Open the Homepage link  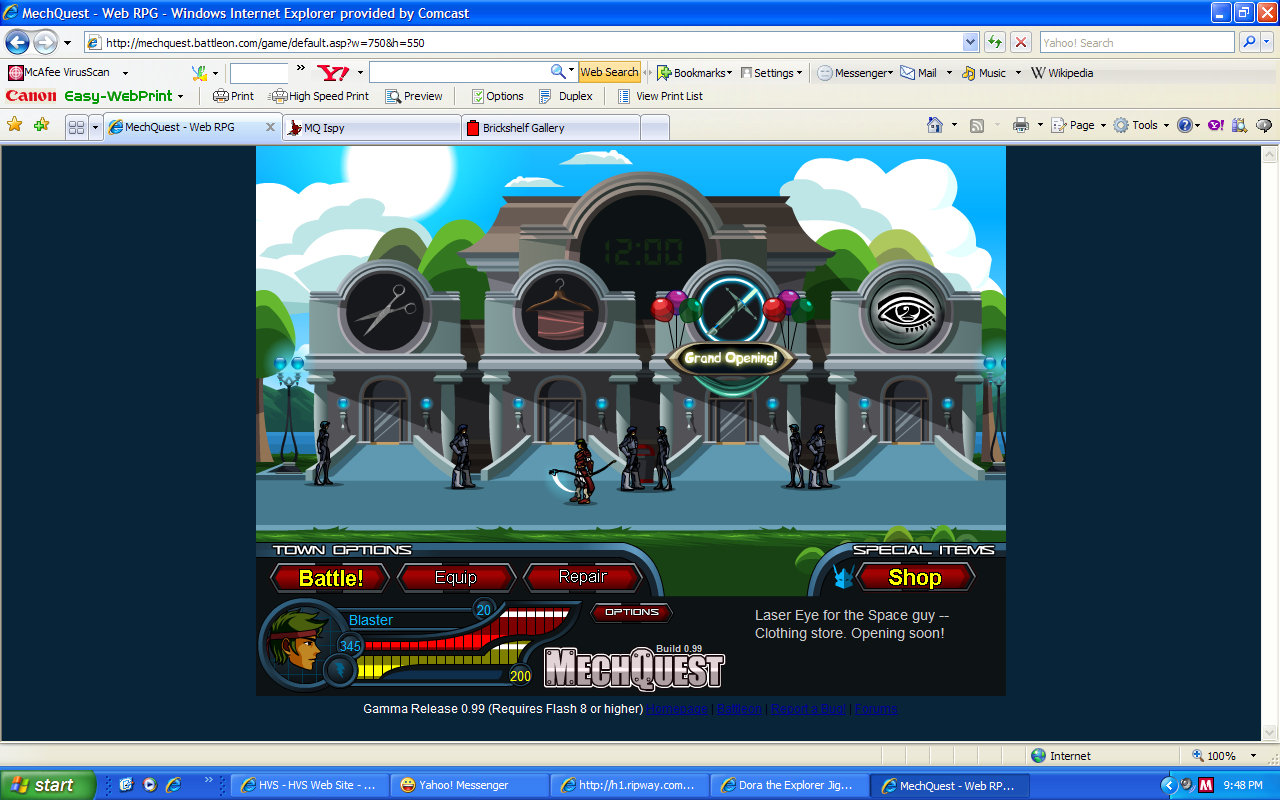tap(676, 709)
